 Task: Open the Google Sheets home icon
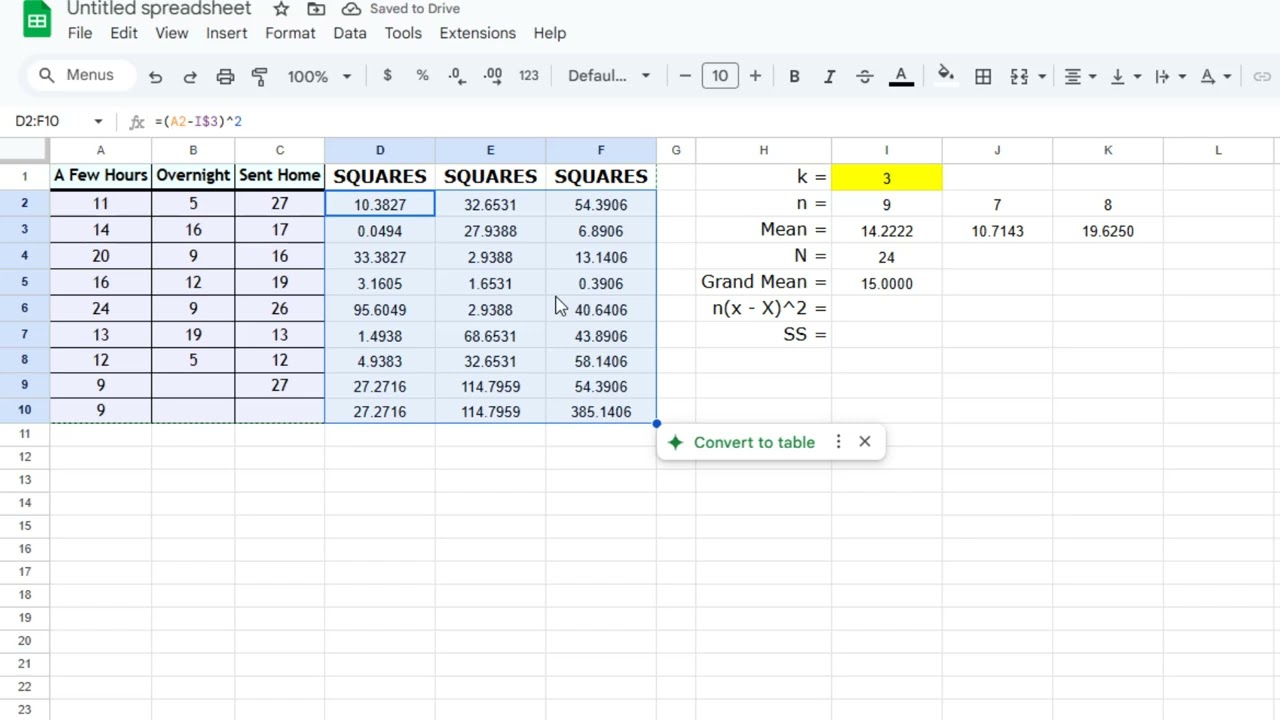[x=37, y=19]
